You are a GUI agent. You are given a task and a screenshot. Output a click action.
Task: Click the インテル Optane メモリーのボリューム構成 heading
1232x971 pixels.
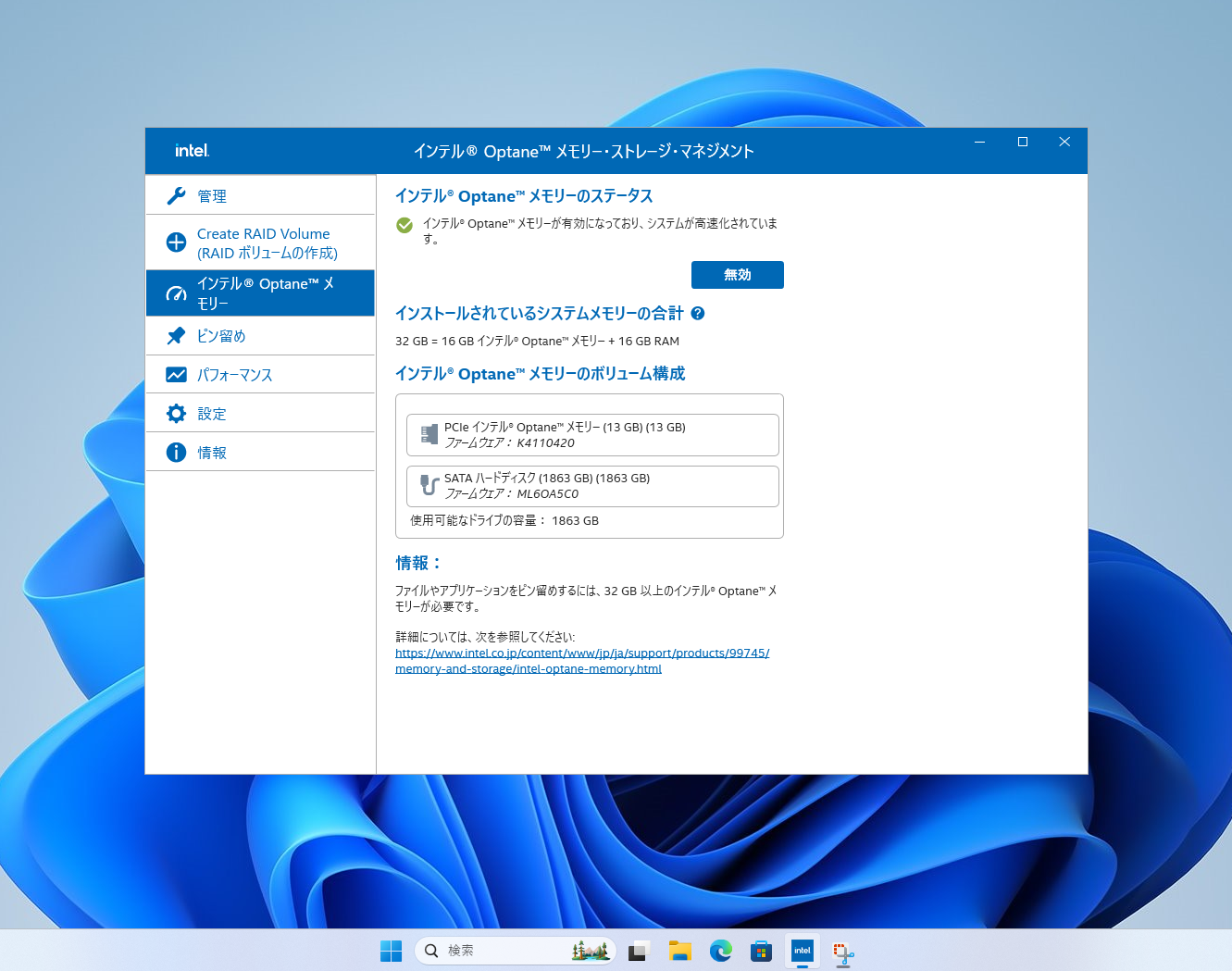click(x=540, y=373)
